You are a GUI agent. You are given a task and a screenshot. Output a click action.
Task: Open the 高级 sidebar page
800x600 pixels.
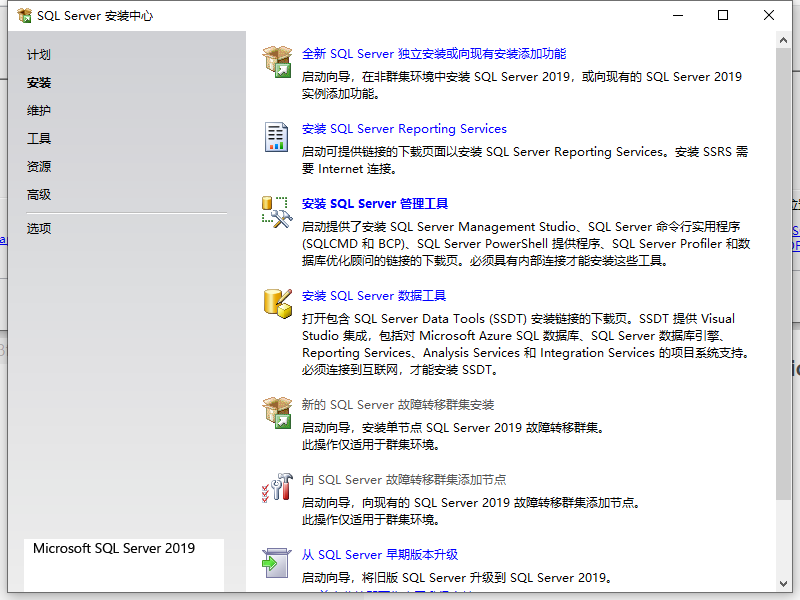[39, 194]
